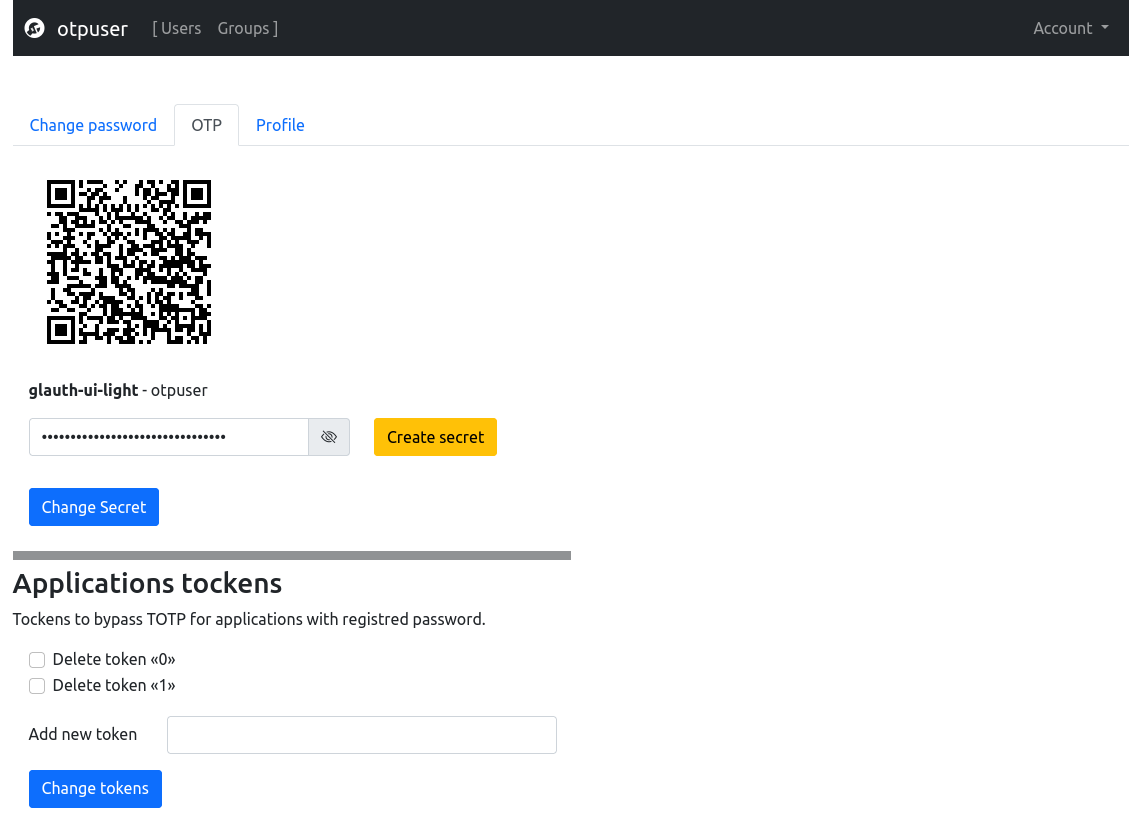1146x832 pixels.
Task: Click the OTP QR code image
Action: (129, 262)
